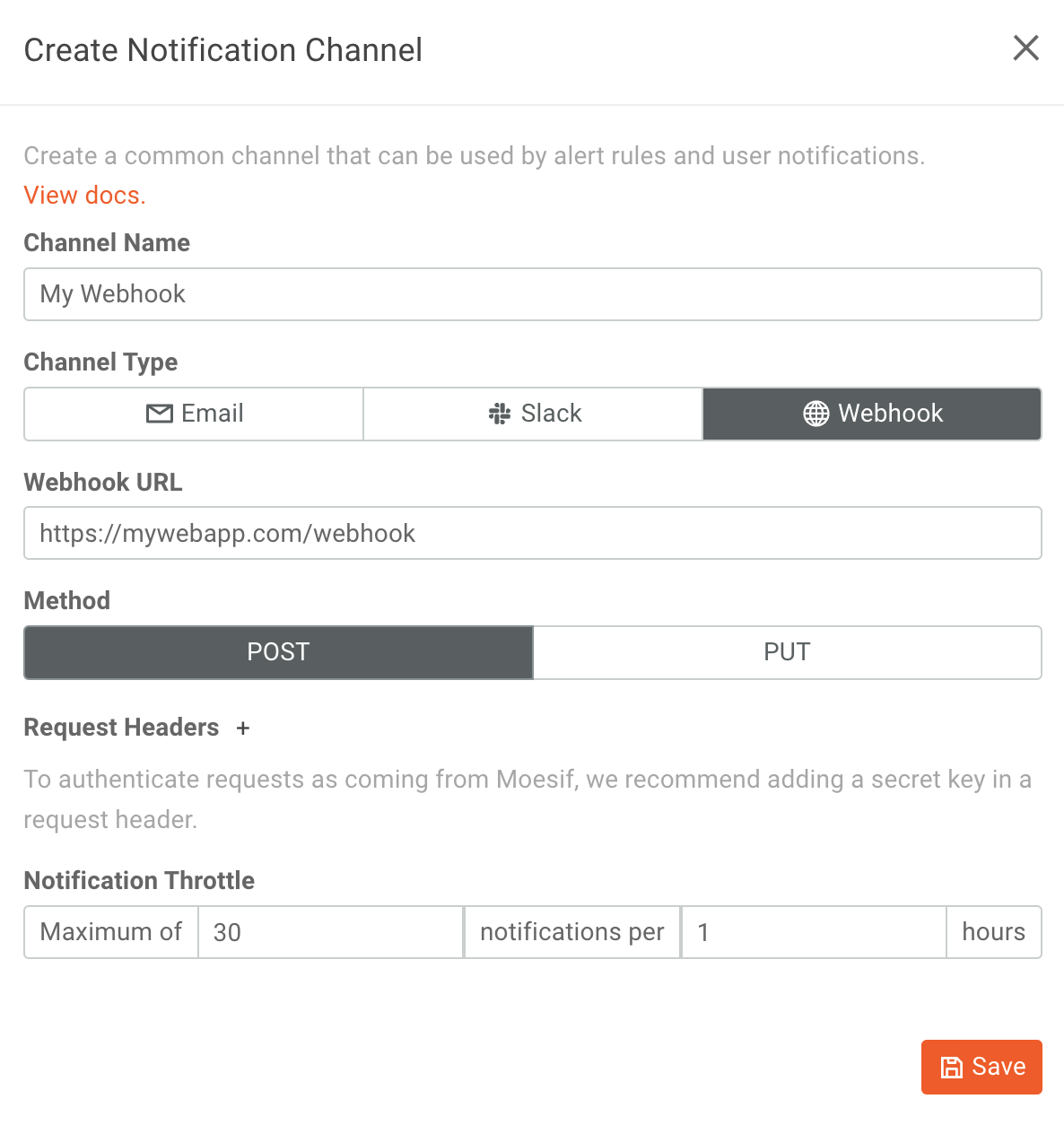Click the plus icon next to Request Headers
Viewport: 1064px width, 1125px height.
tap(242, 728)
